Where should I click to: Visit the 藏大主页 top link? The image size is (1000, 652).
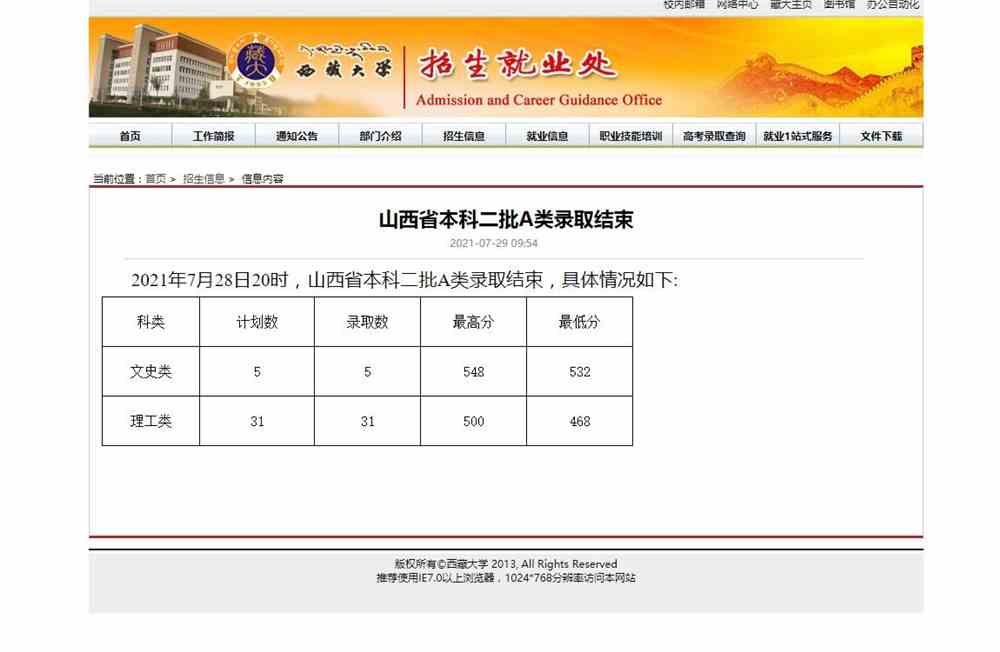[791, 4]
